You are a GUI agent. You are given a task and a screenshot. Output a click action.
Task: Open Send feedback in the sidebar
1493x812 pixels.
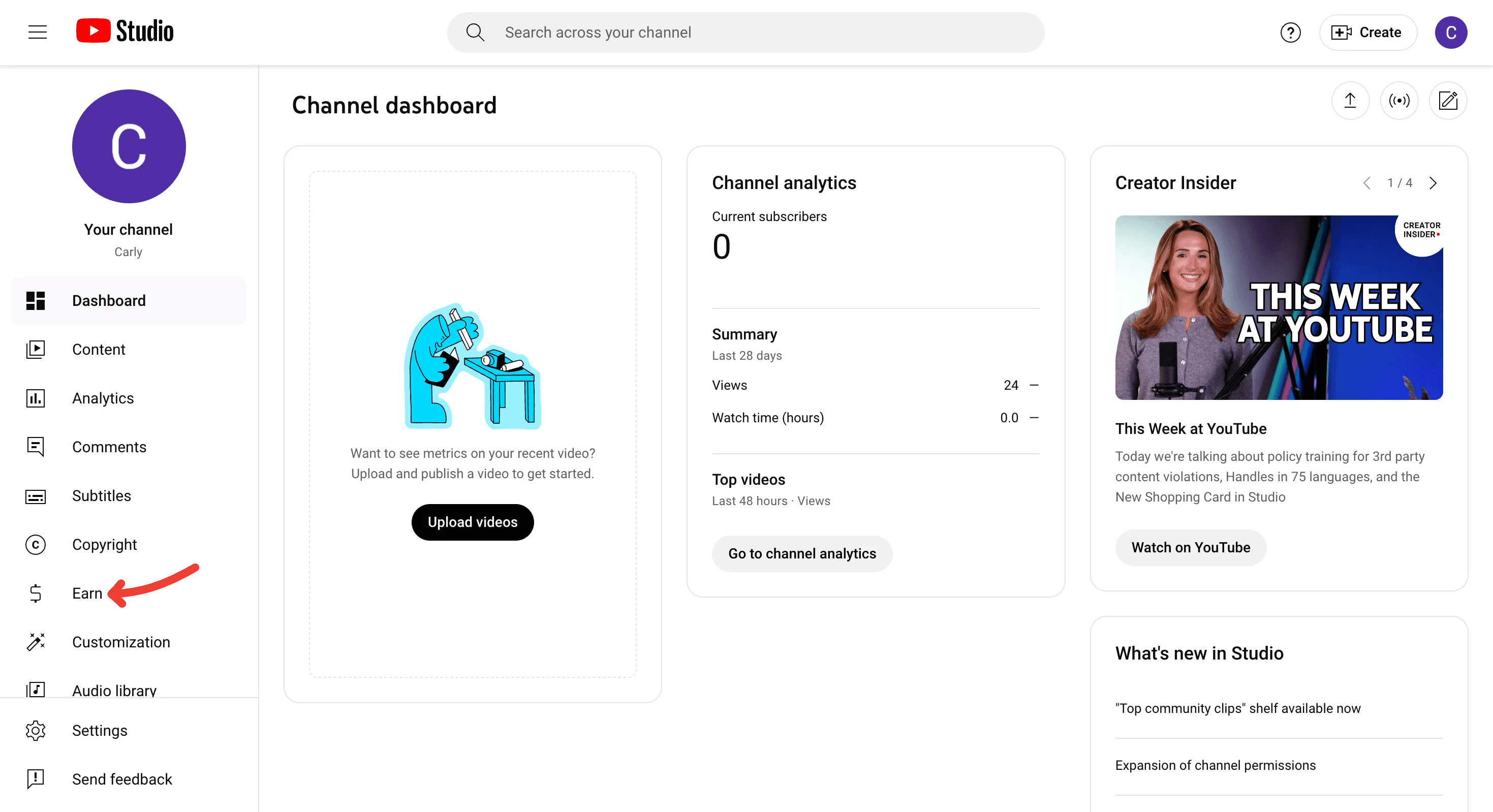click(x=129, y=779)
